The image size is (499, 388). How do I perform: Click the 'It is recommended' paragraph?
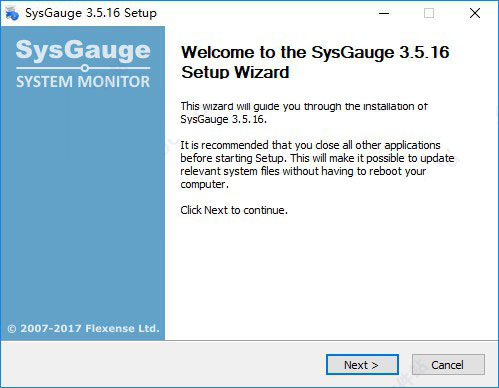[317, 164]
